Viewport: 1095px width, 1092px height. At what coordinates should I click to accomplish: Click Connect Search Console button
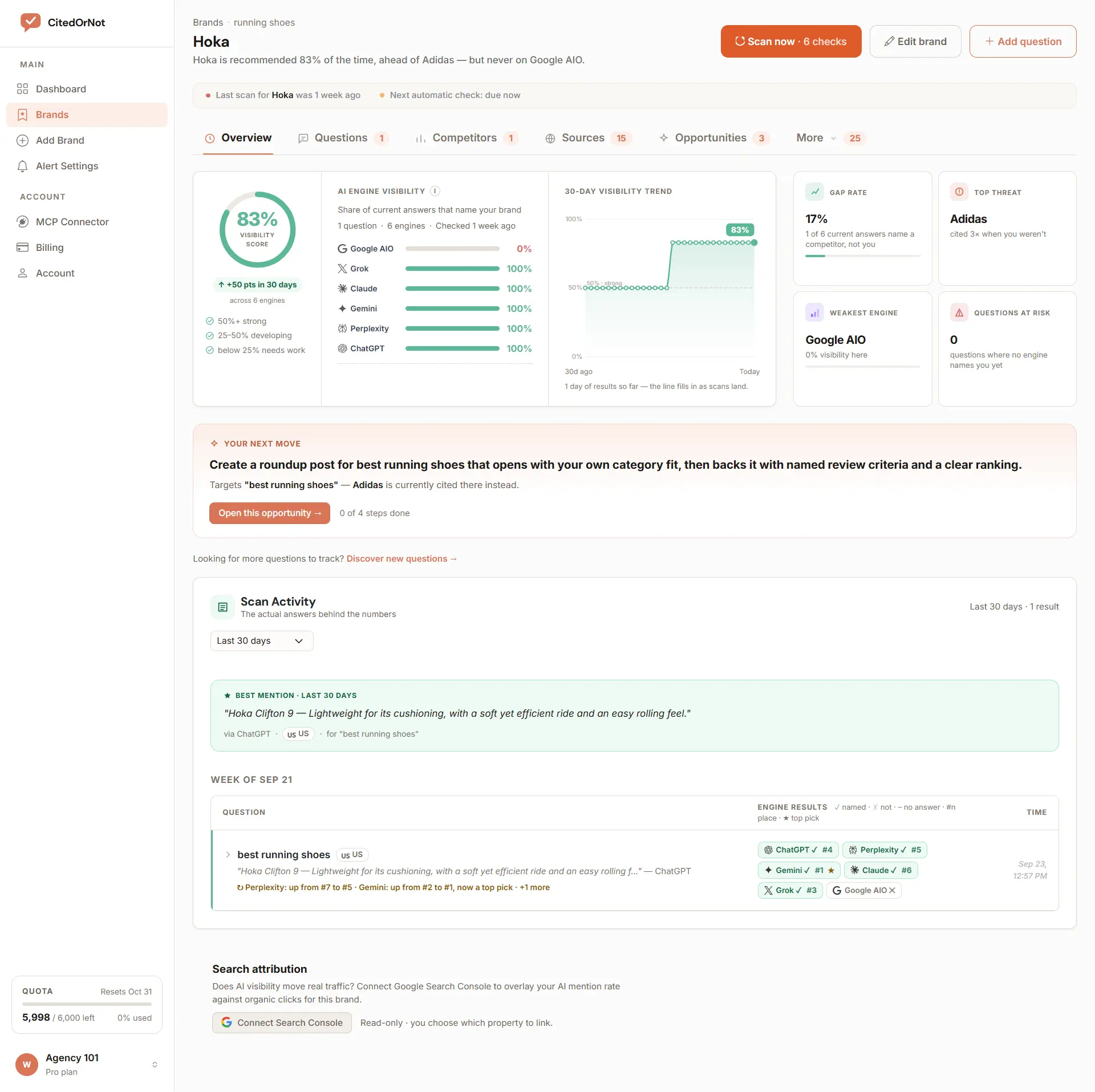click(282, 1022)
